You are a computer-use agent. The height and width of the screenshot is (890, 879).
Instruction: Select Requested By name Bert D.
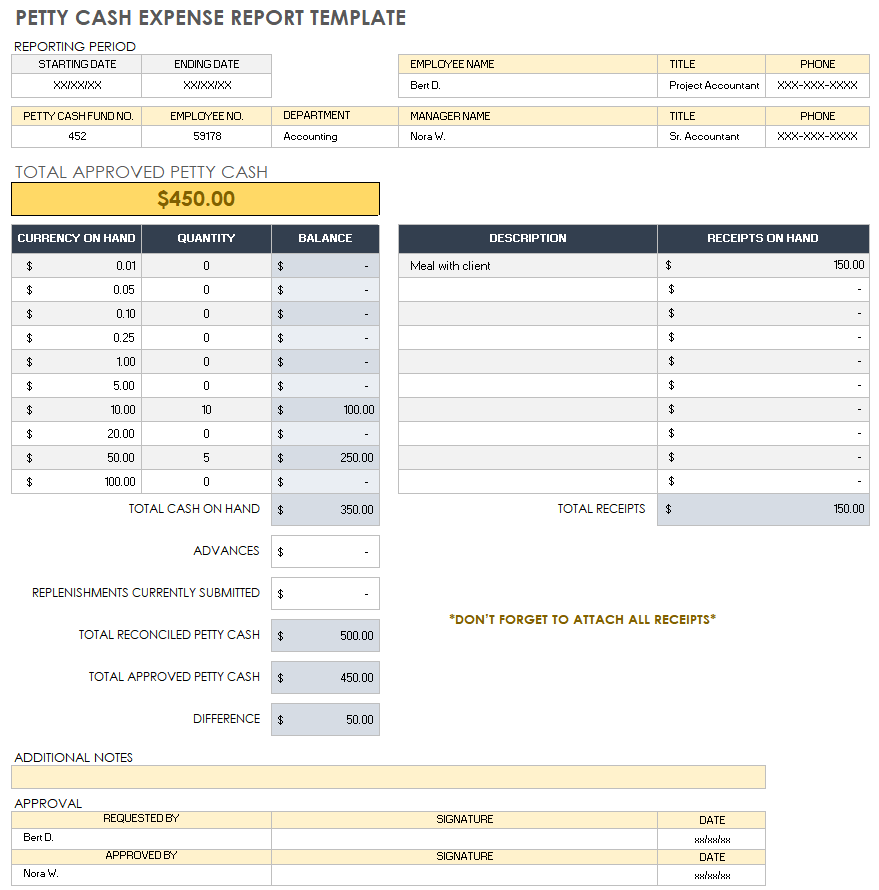click(x=141, y=838)
